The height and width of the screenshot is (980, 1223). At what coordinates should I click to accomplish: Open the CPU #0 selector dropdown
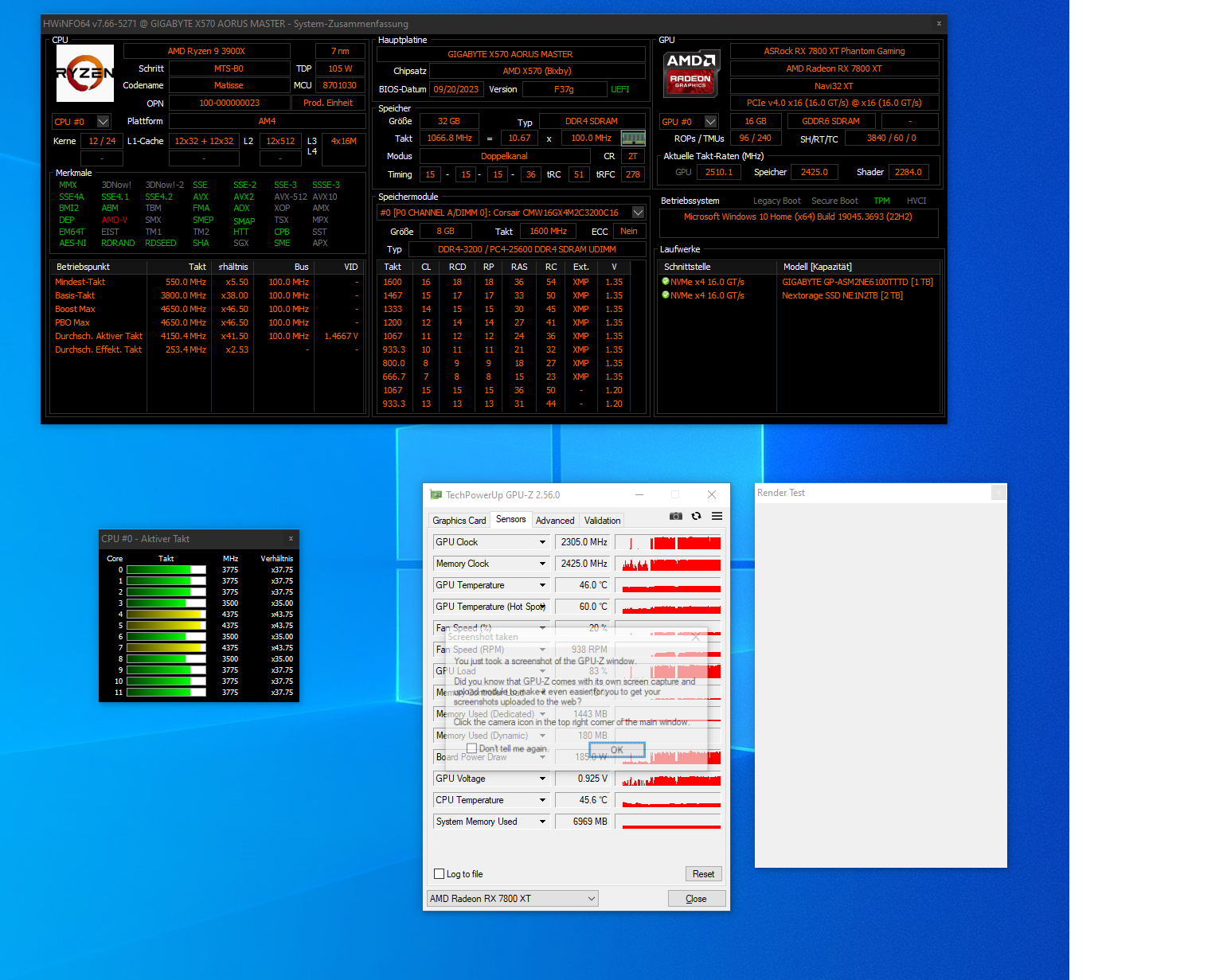(103, 122)
